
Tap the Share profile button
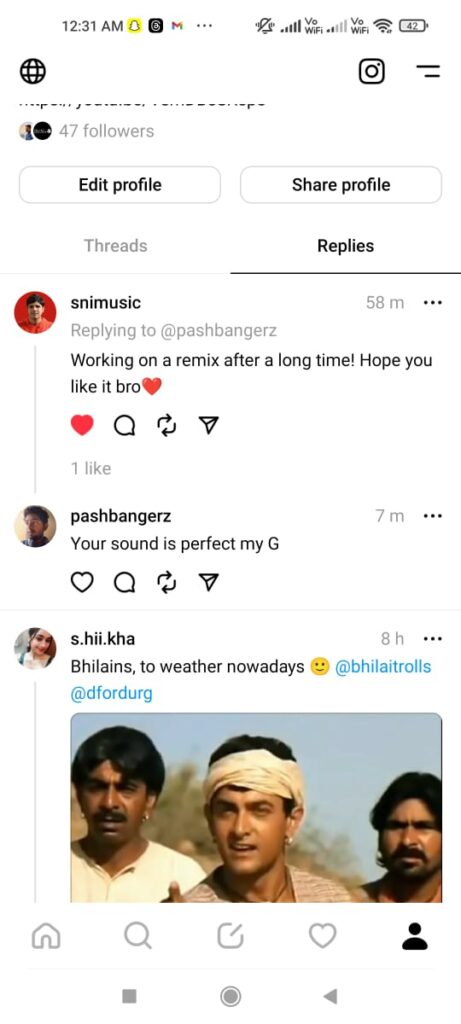341,185
